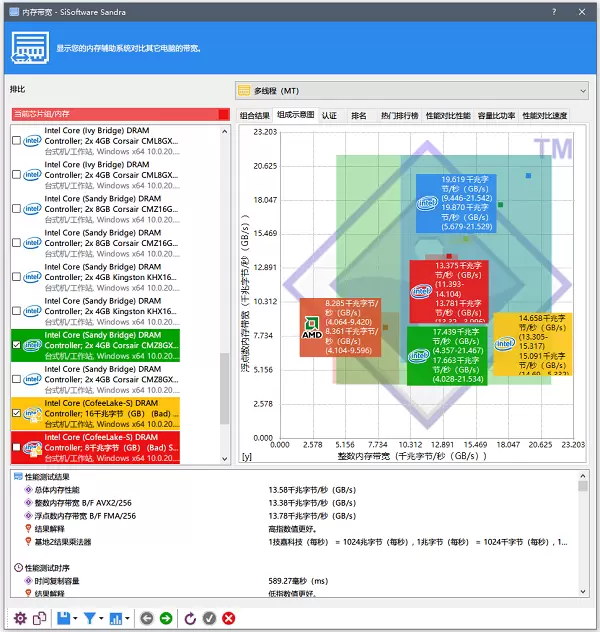
Task: Uncheck the orange CofeeLake-S 16GB entry
Action: tap(16, 412)
